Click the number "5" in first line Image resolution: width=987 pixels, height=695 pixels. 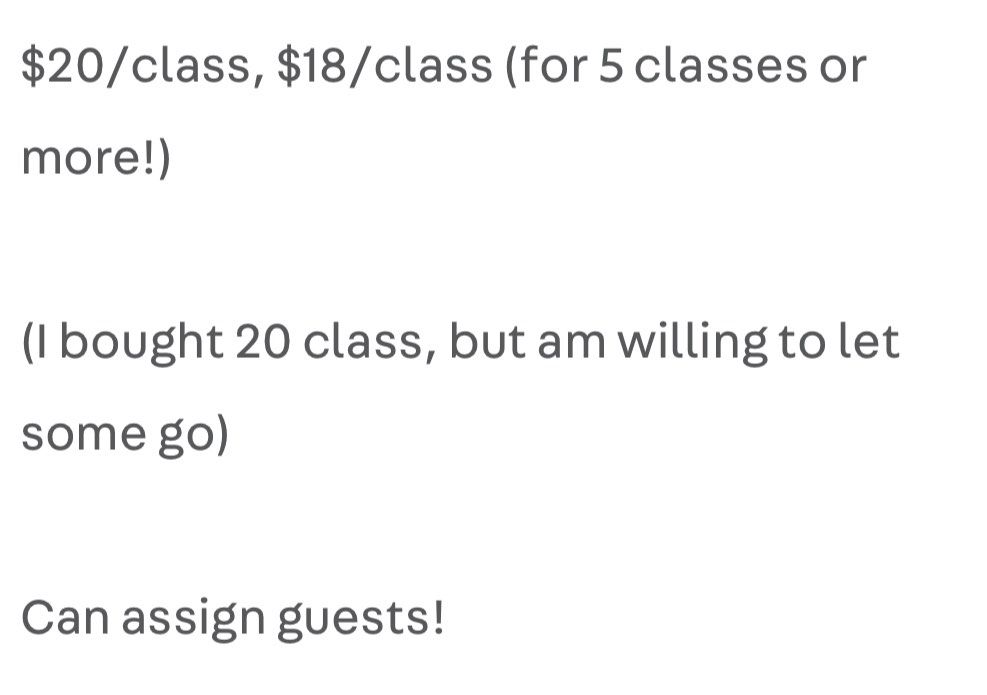coord(611,66)
